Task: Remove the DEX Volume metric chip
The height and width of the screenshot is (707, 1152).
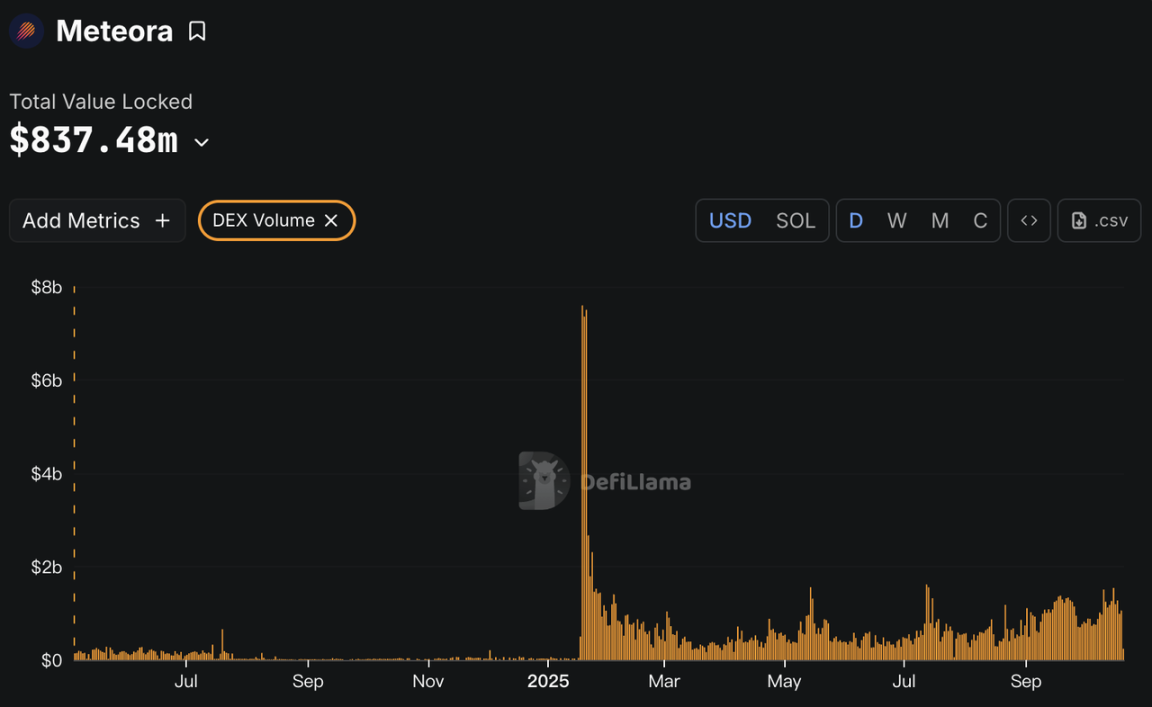Action: 331,221
